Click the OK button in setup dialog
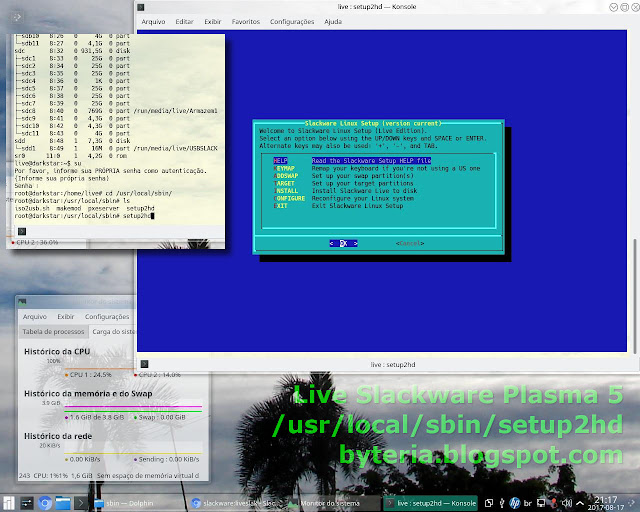 343,243
